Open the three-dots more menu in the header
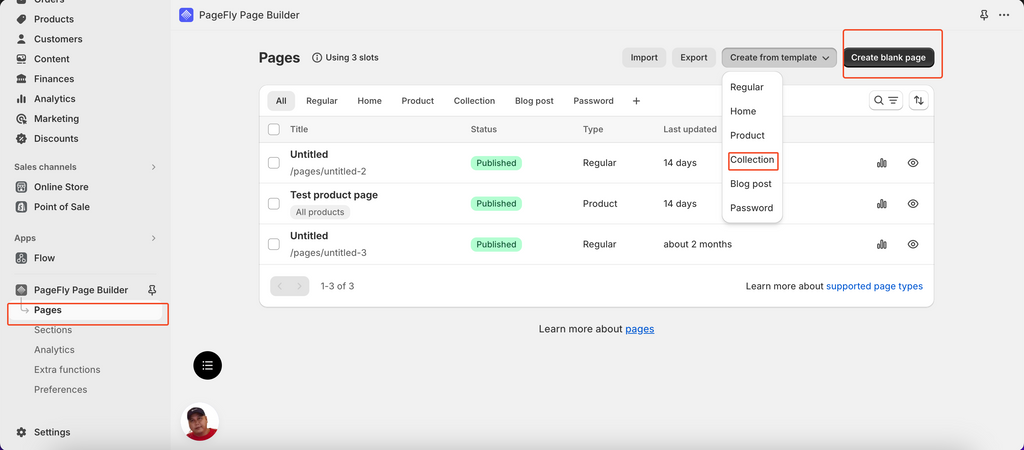Screen dimensions: 1024x450 1004,15
